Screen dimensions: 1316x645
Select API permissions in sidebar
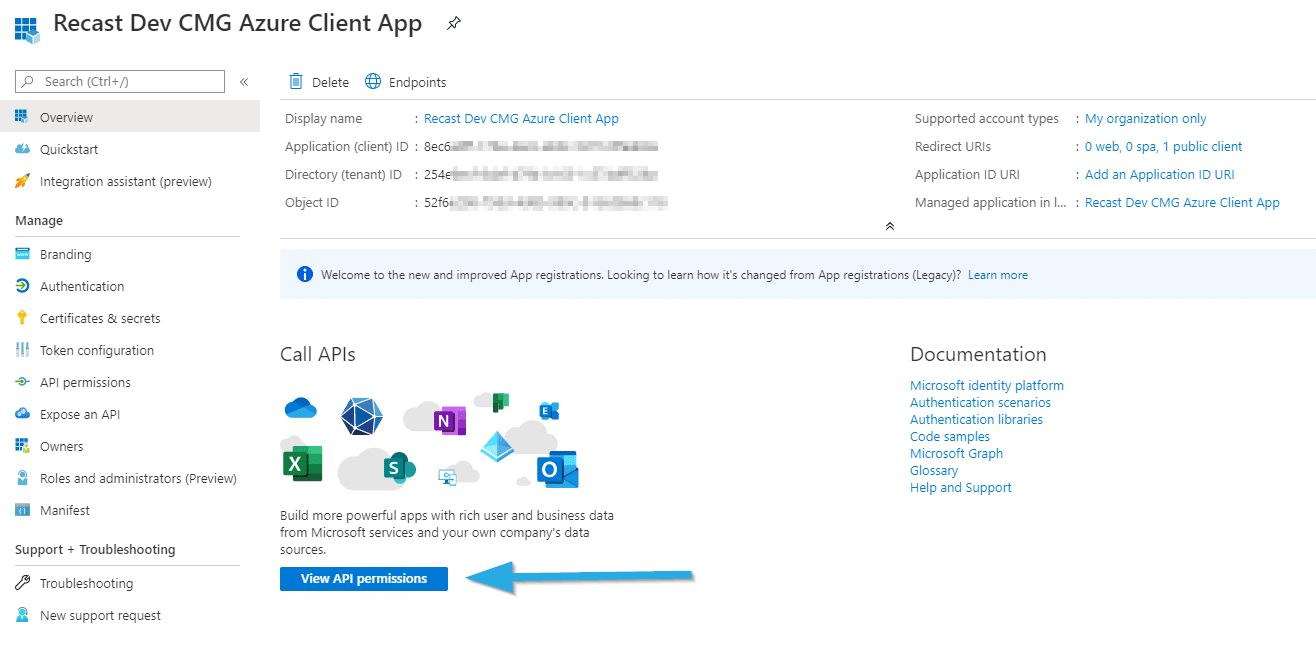(x=85, y=382)
